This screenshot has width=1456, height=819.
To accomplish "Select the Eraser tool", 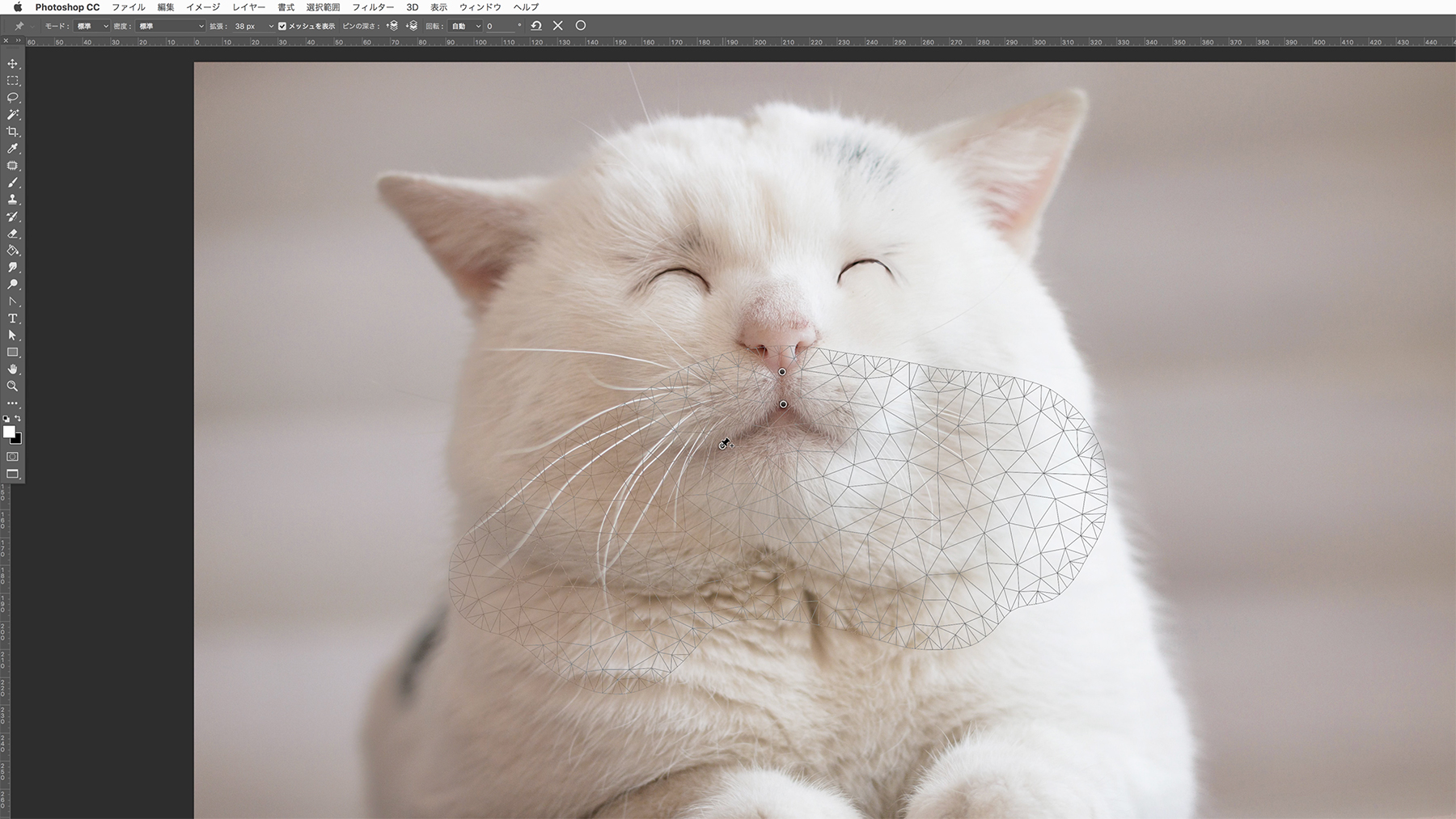I will [x=12, y=234].
